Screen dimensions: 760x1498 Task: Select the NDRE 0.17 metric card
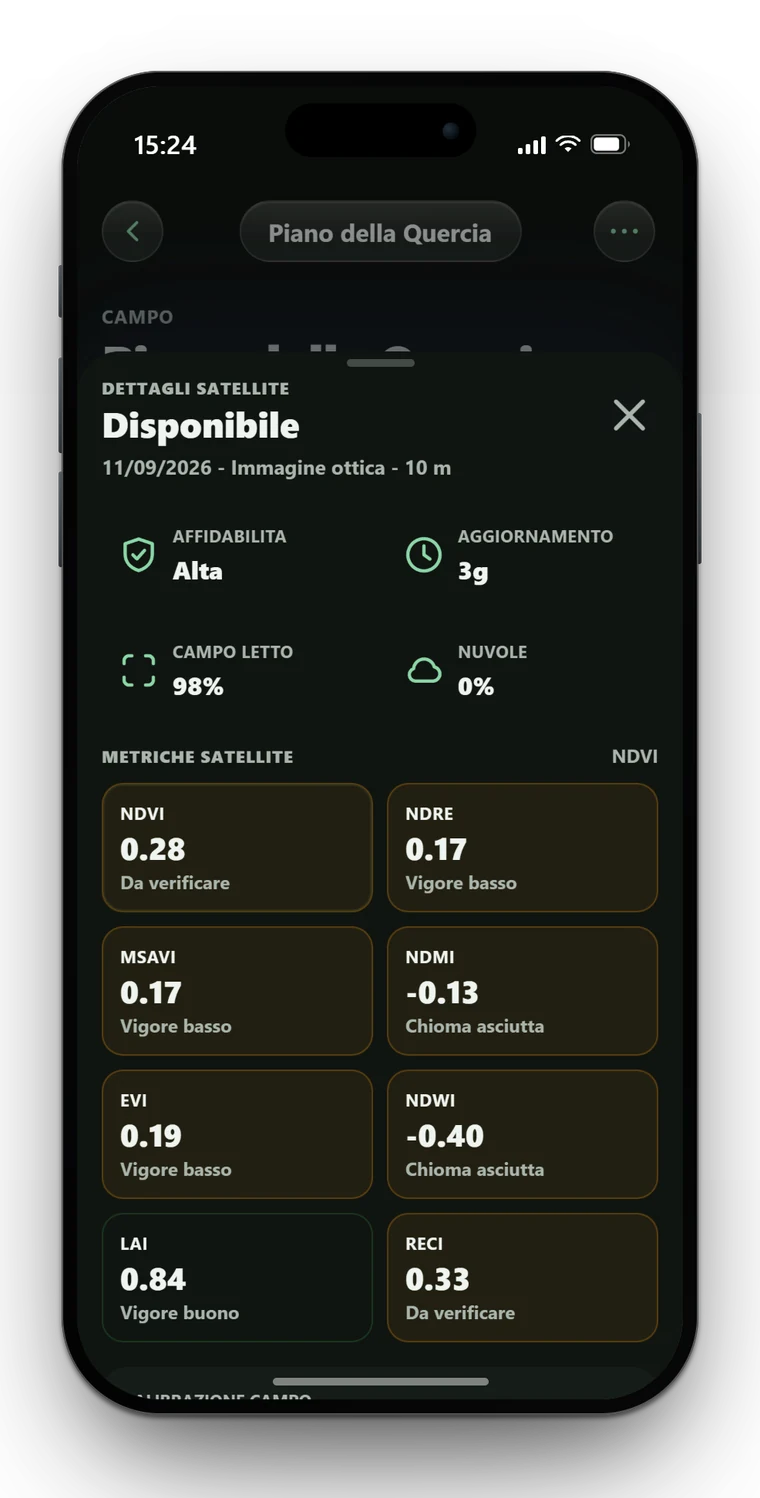click(522, 848)
